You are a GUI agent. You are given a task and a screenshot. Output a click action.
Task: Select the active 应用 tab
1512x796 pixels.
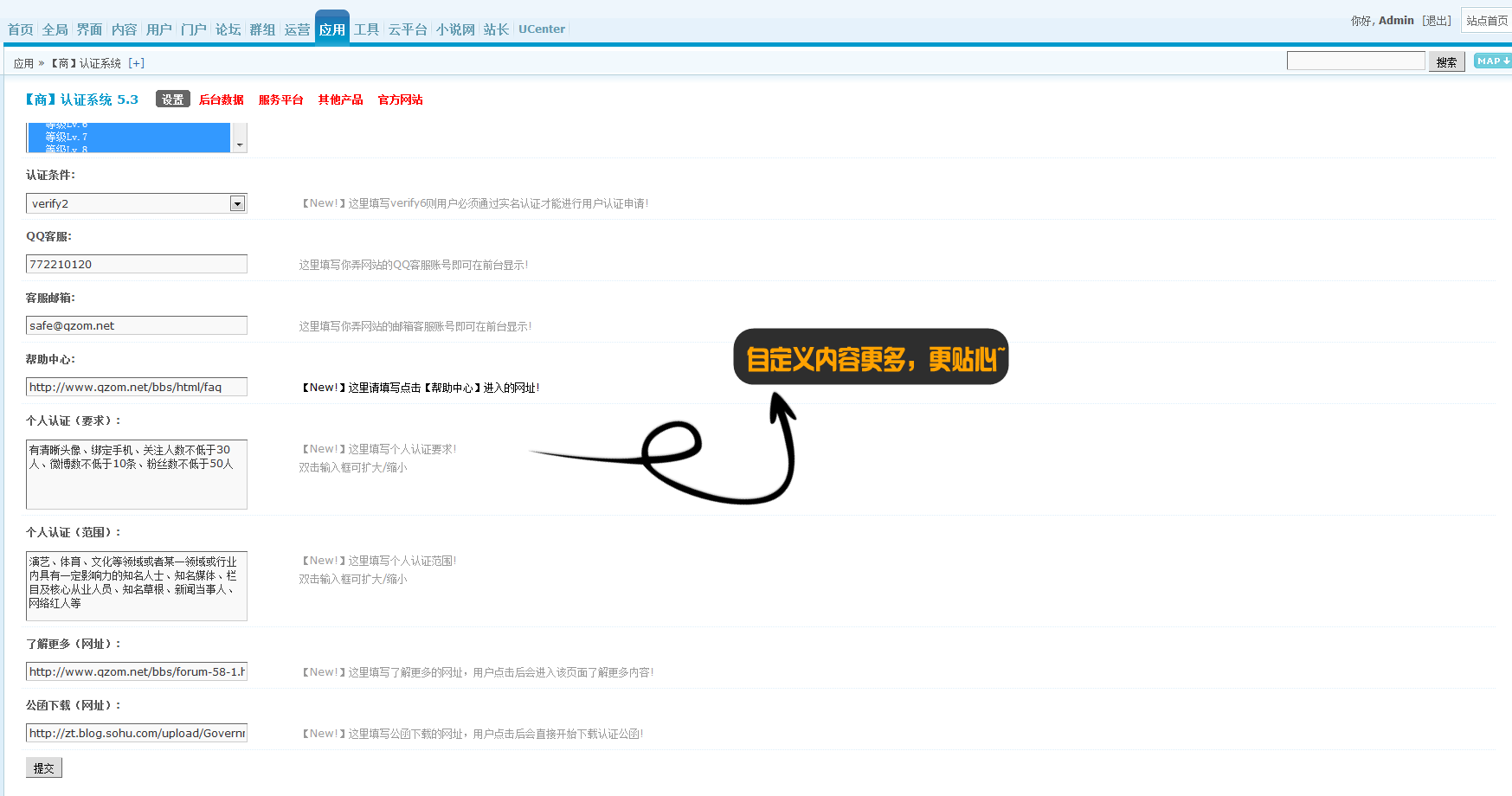(332, 29)
